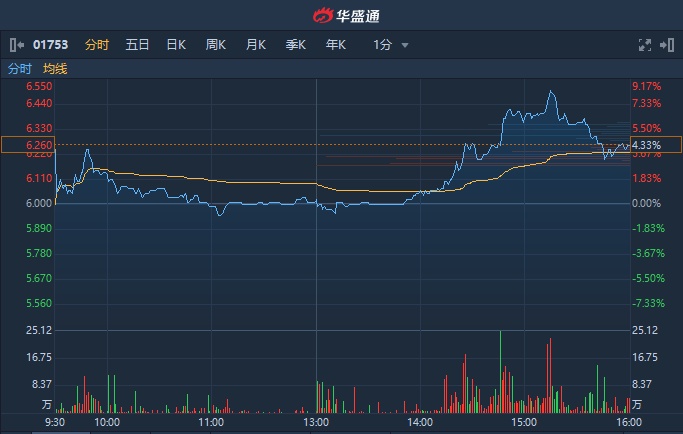Click the 华盛通 logo in the title
The image size is (683, 434).
[341, 16]
